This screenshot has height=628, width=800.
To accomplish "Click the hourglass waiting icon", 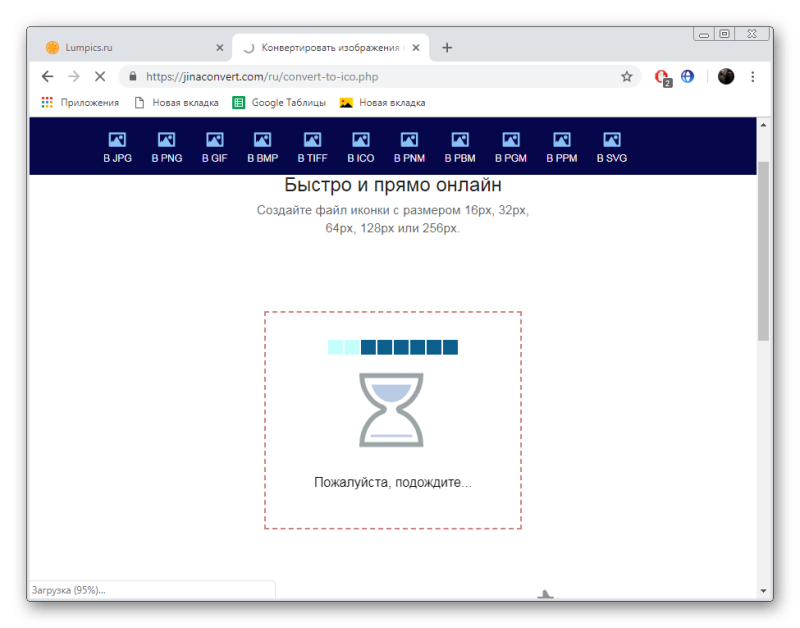I will (391, 410).
